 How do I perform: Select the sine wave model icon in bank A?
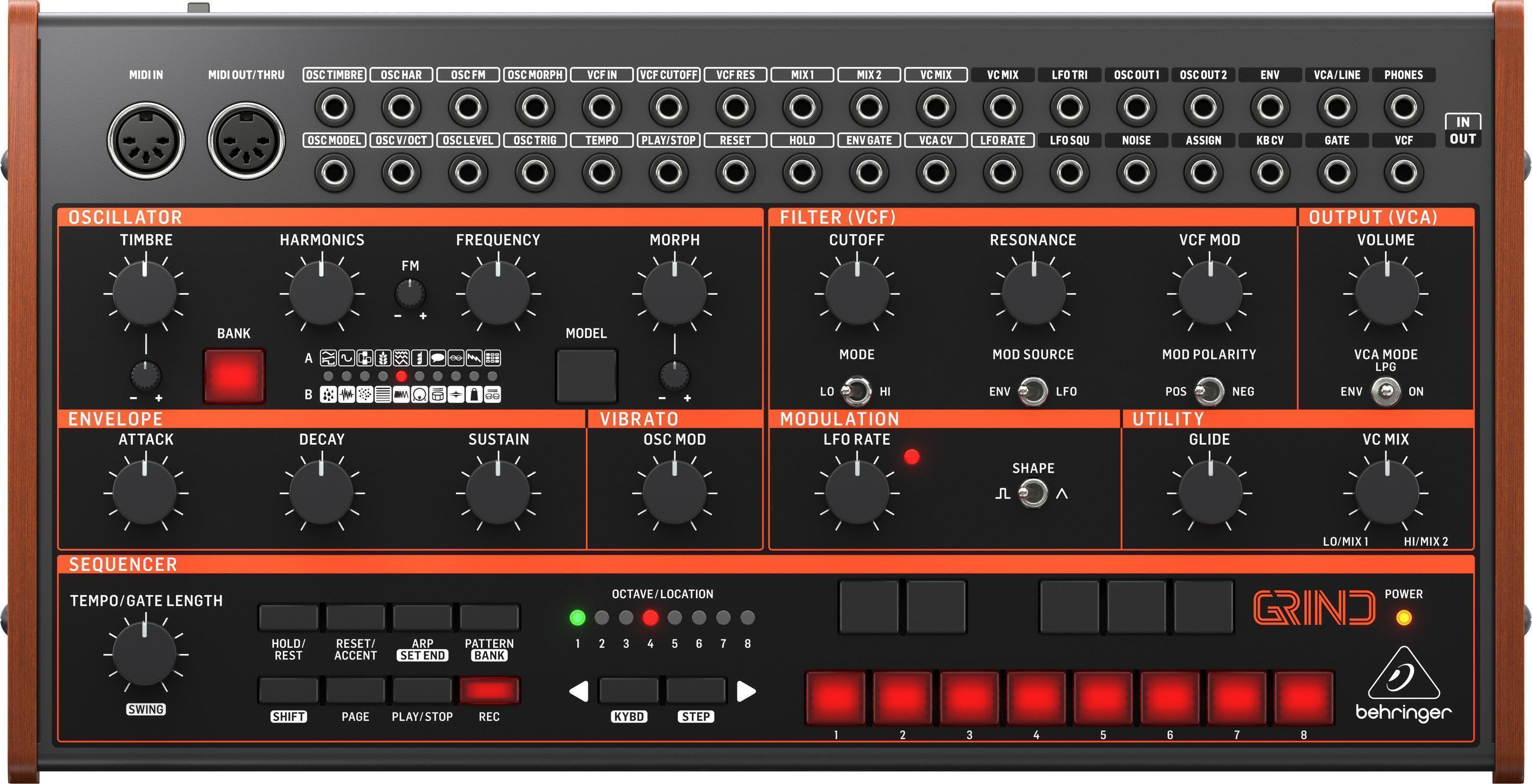tap(347, 358)
